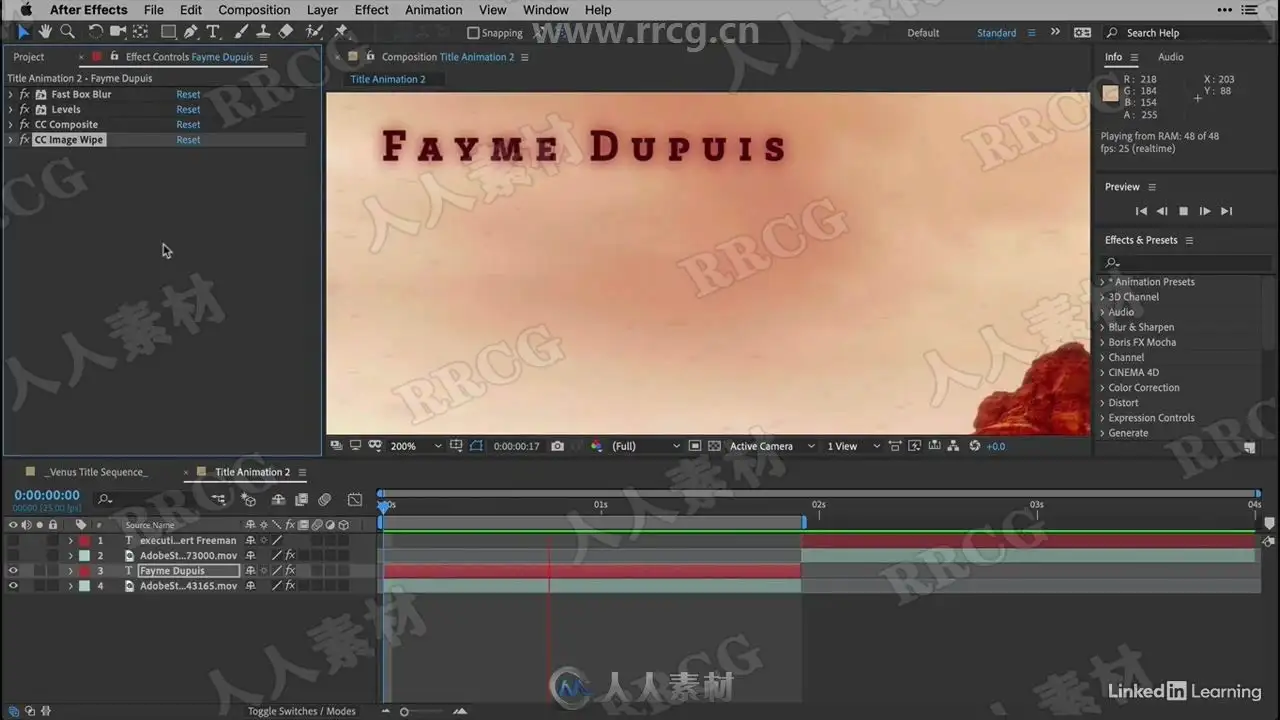Click Hide Shy Layers icon in timeline
The width and height of the screenshot is (1280, 720).
(278, 499)
